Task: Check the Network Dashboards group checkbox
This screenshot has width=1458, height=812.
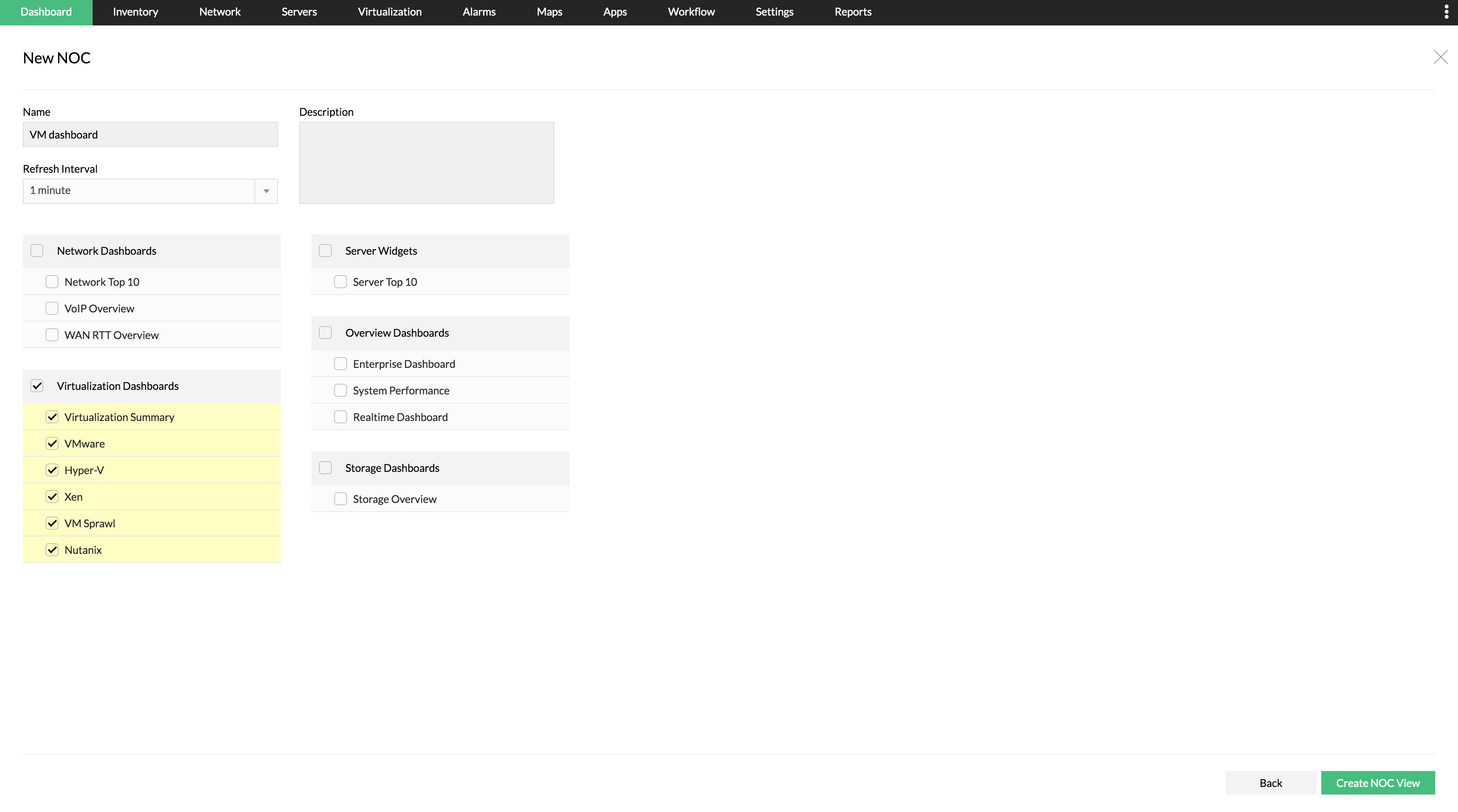Action: [x=37, y=250]
